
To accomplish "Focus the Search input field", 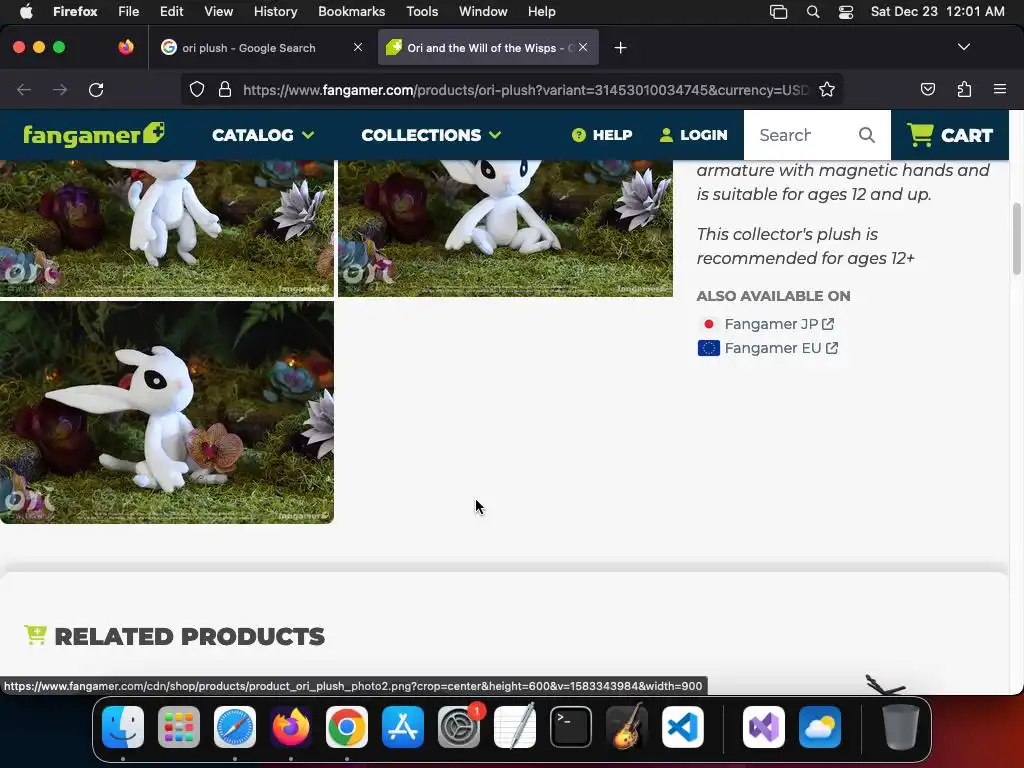I will point(803,135).
